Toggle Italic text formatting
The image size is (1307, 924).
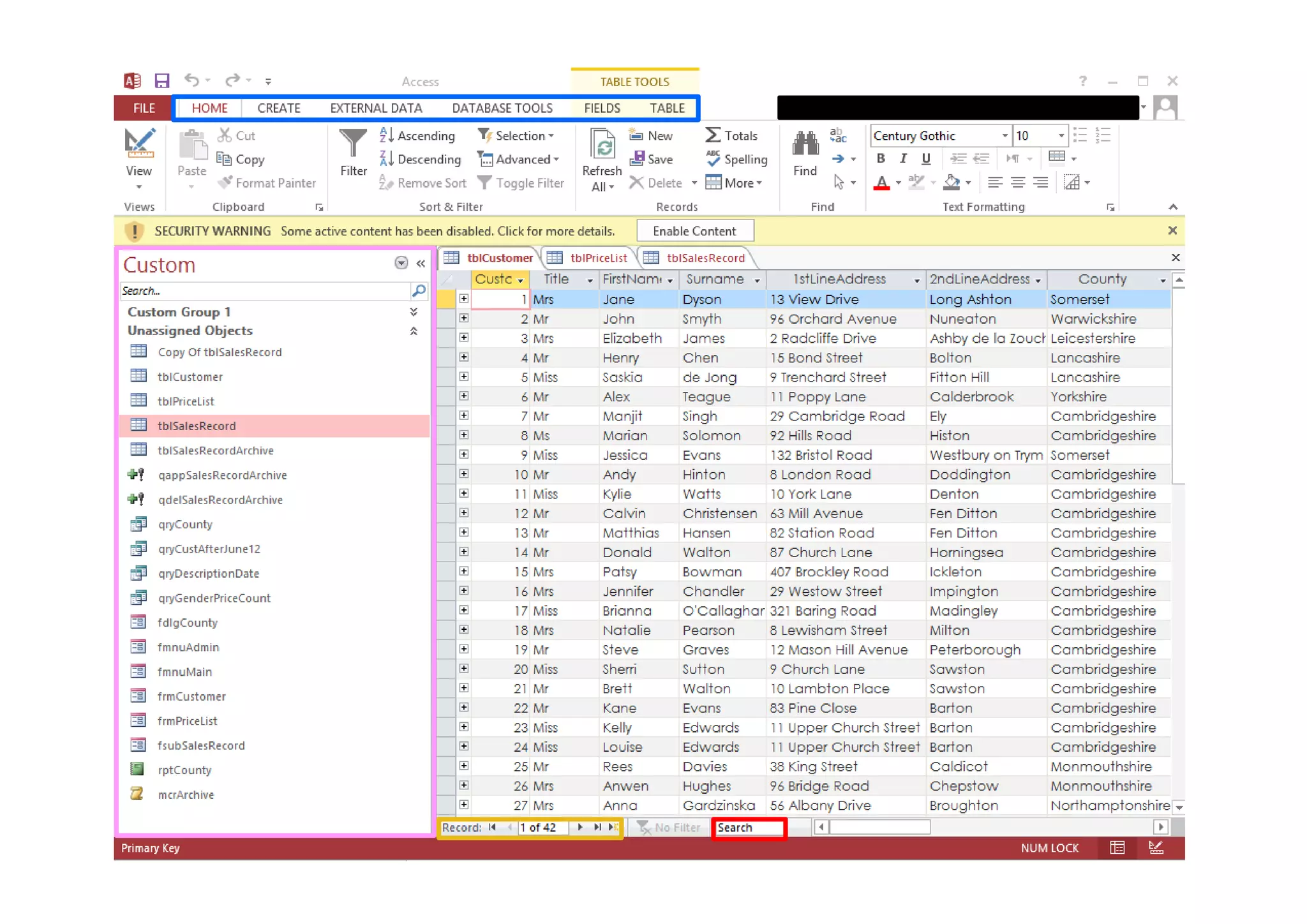click(x=903, y=158)
